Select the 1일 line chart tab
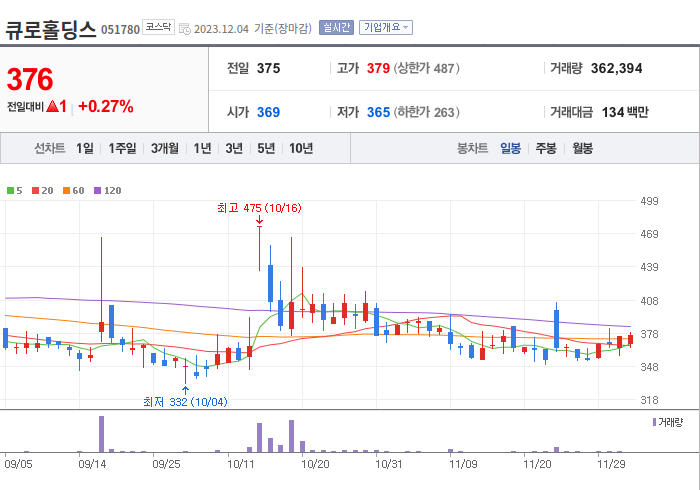Screen dimensions: 700x490 tap(85, 148)
